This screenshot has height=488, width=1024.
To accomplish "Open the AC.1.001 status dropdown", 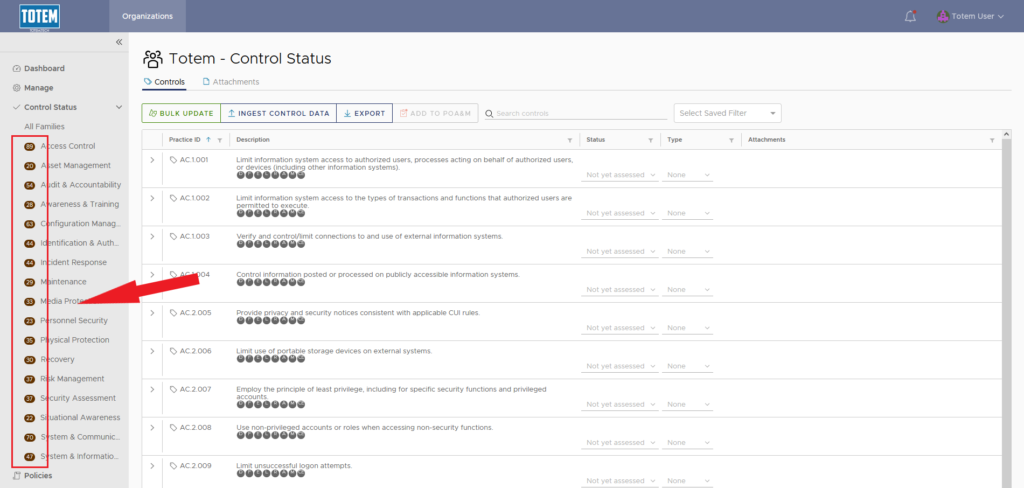I will pos(619,175).
